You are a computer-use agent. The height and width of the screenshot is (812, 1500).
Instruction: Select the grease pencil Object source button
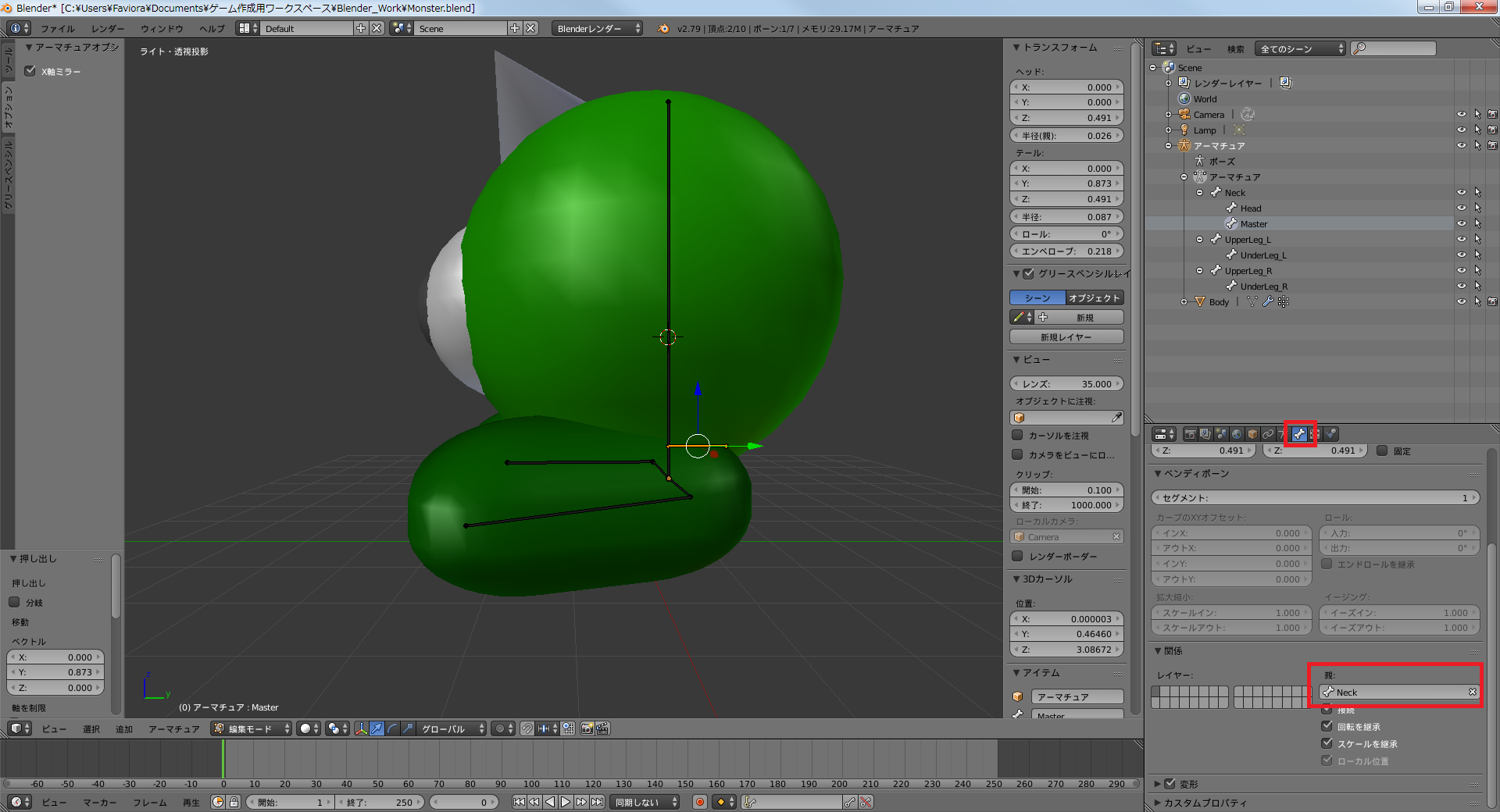[x=1095, y=298]
